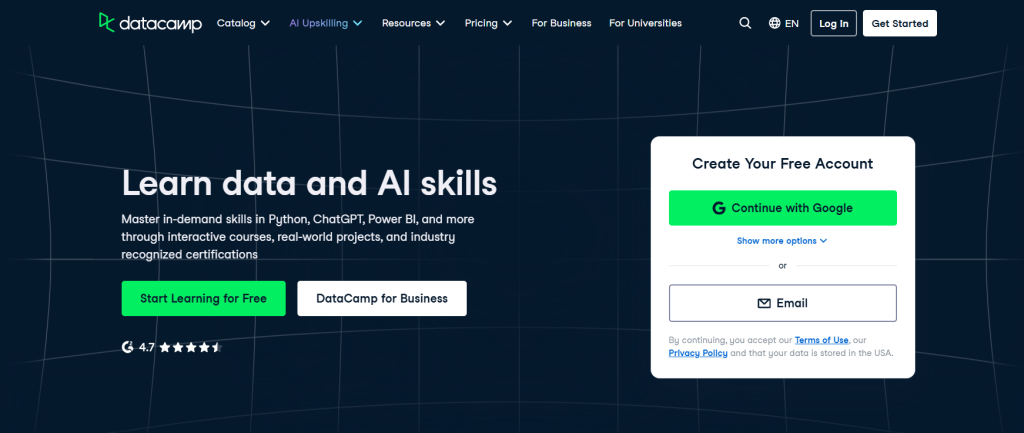Image resolution: width=1024 pixels, height=433 pixels.
Task: Open the search magnifier icon
Action: pos(745,23)
